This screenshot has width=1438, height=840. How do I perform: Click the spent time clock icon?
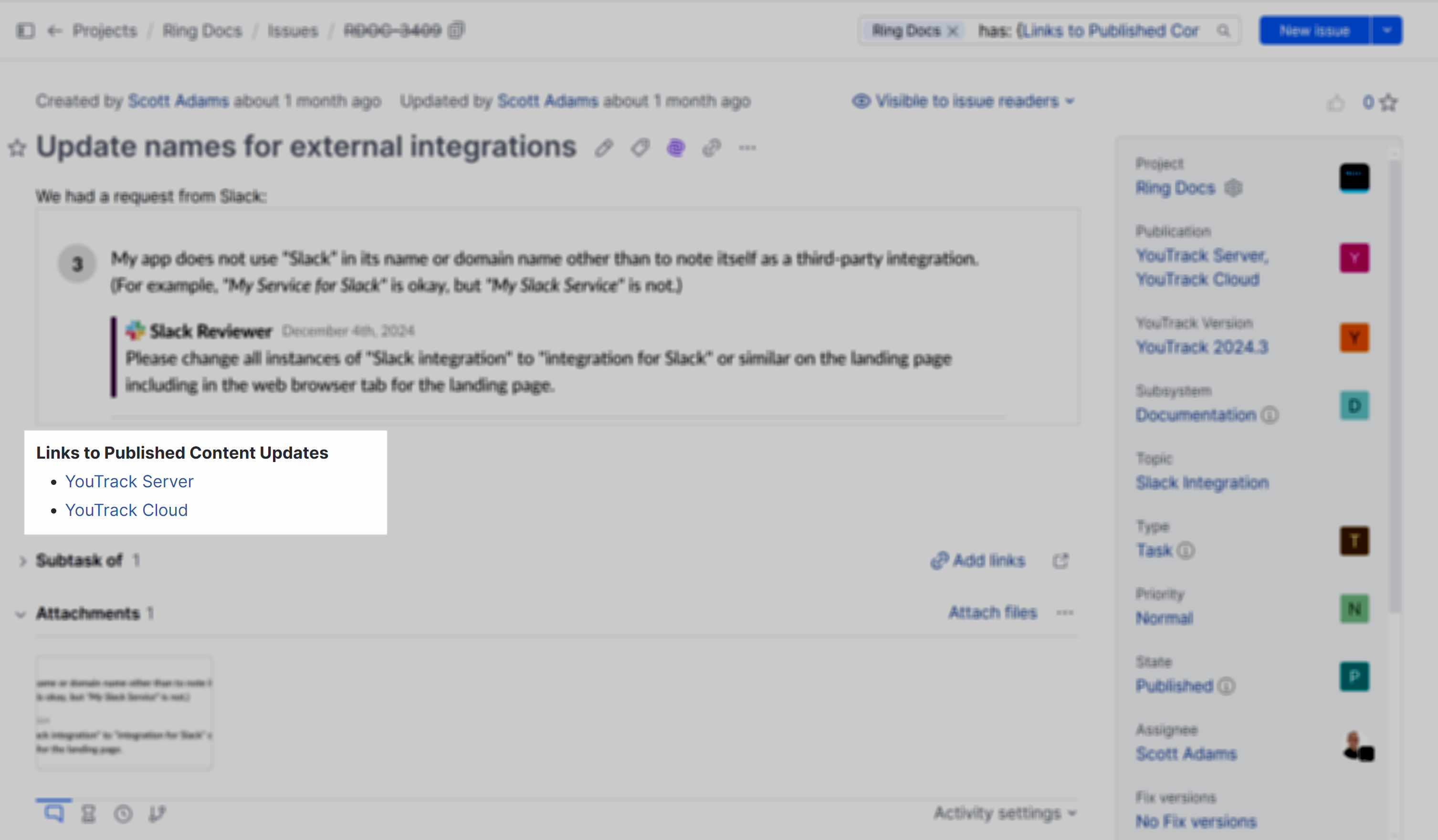pyautogui.click(x=123, y=813)
